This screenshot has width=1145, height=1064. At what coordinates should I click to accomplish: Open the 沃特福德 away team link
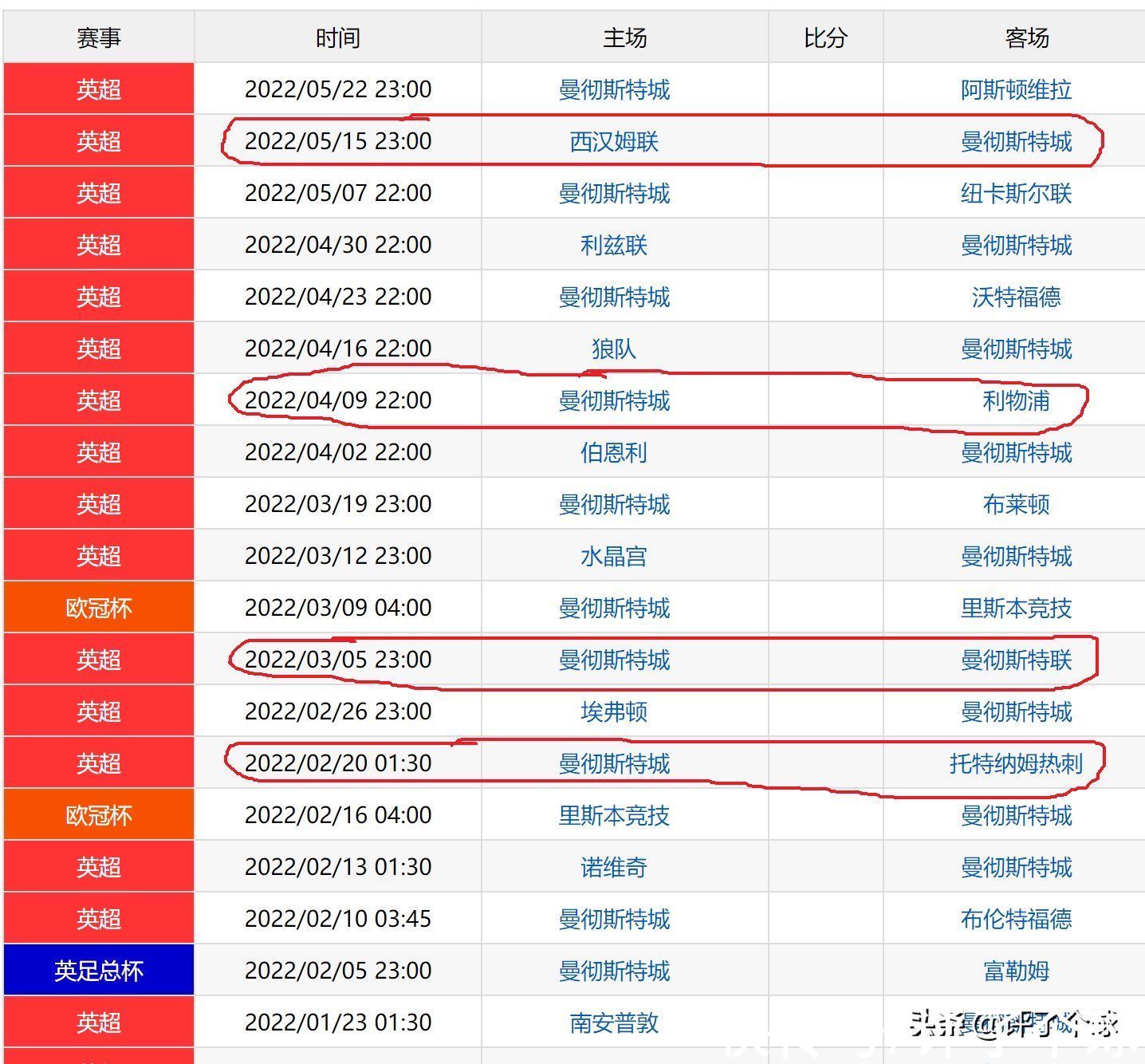coord(1016,297)
